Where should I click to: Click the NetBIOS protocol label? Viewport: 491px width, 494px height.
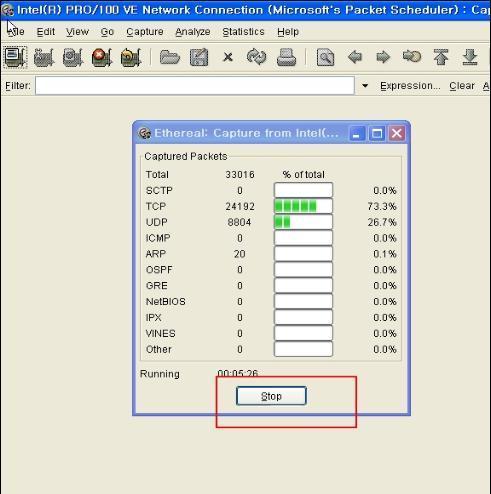(x=166, y=301)
